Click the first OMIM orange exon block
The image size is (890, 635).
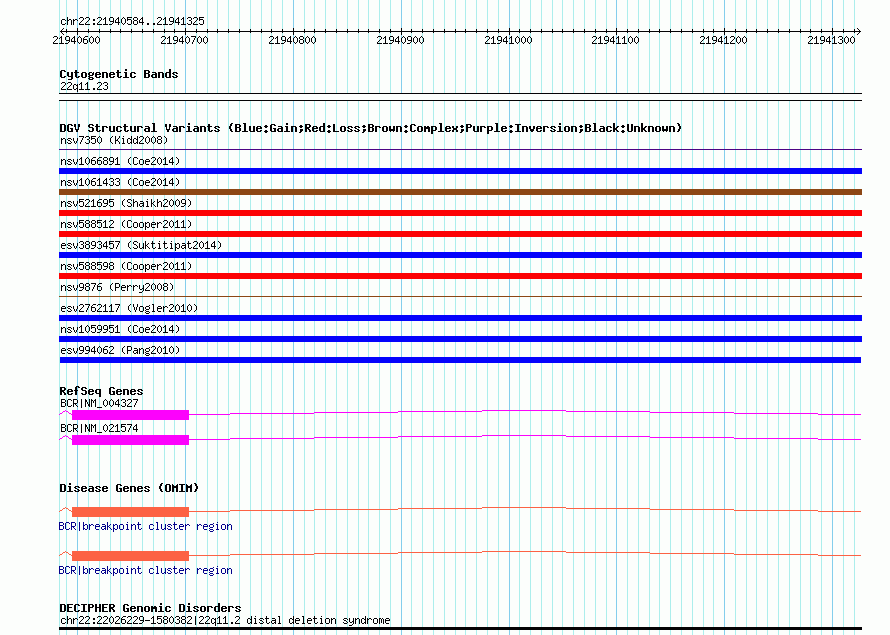pyautogui.click(x=131, y=512)
